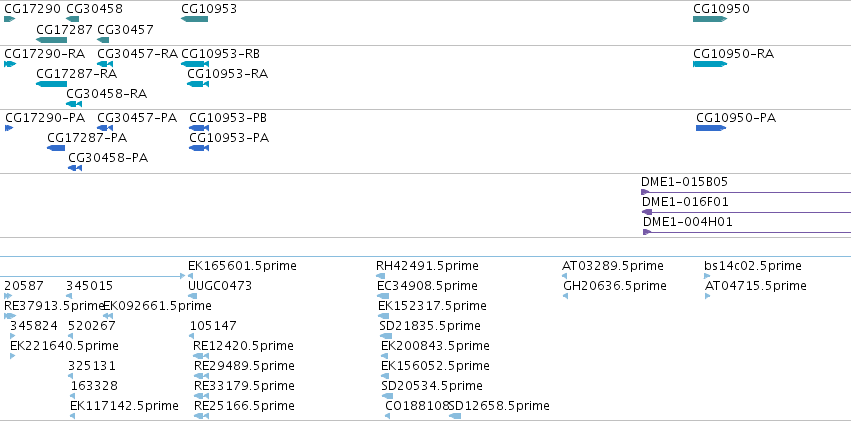Select the CG10950-PA protein bar
Screen dimensions: 851x421
(x=711, y=128)
